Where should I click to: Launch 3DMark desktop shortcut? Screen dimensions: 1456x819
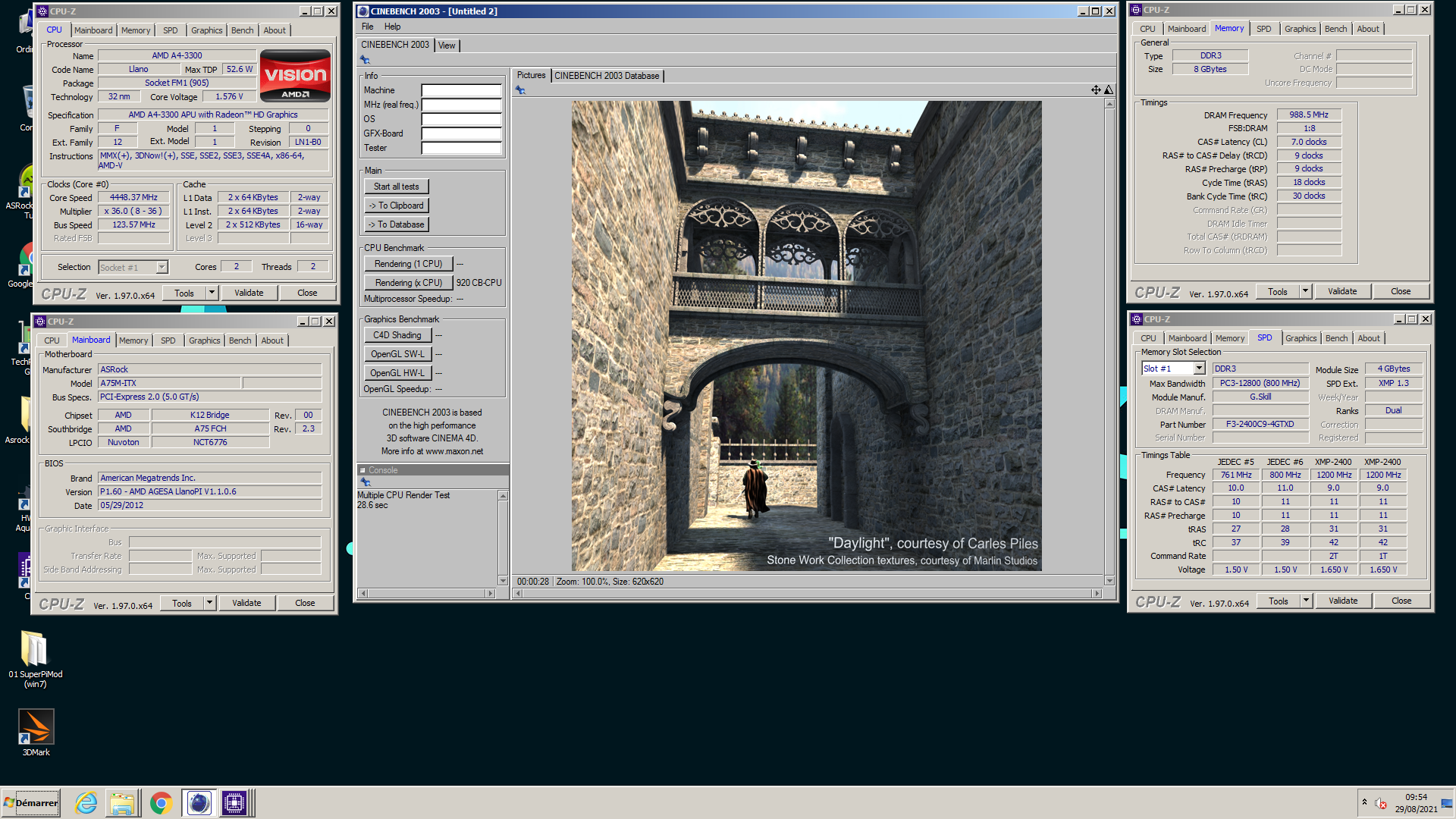coord(36,733)
